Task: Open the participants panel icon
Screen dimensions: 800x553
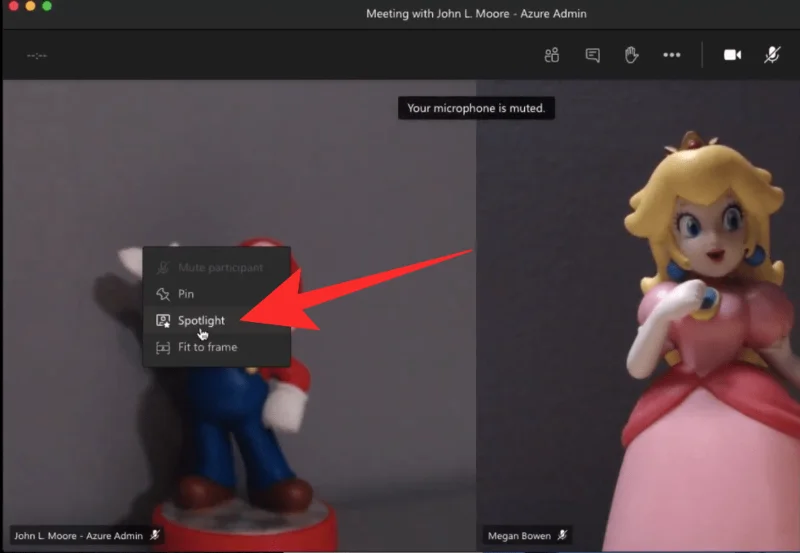Action: tap(552, 55)
